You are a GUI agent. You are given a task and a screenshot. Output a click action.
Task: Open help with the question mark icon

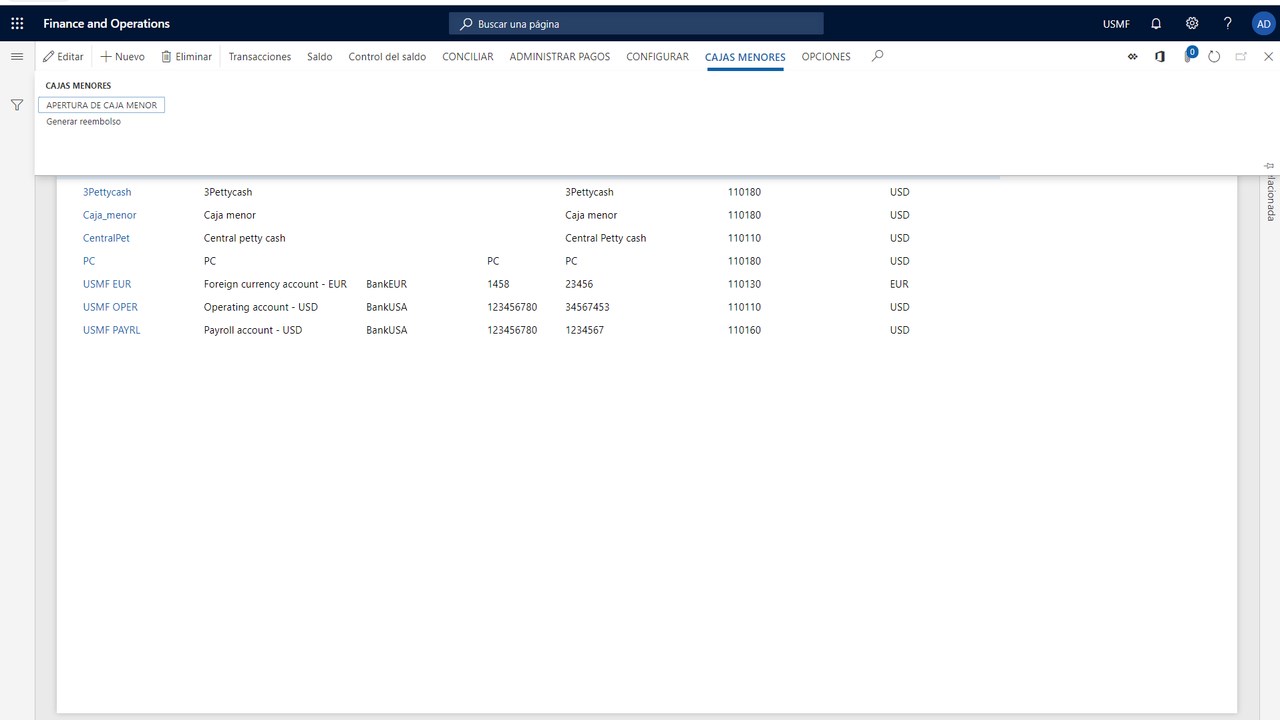[x=1228, y=23]
